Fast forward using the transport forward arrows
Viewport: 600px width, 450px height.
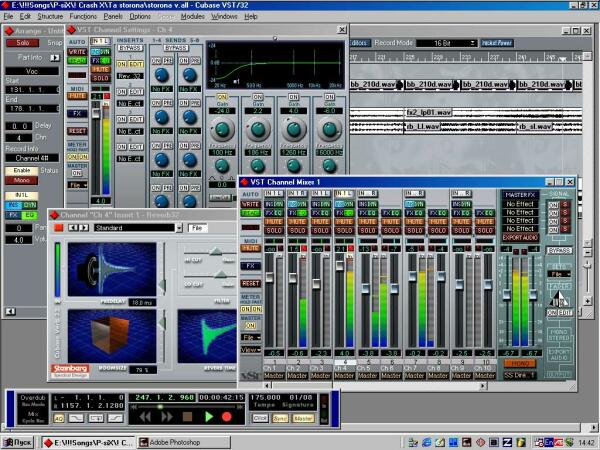pos(167,417)
